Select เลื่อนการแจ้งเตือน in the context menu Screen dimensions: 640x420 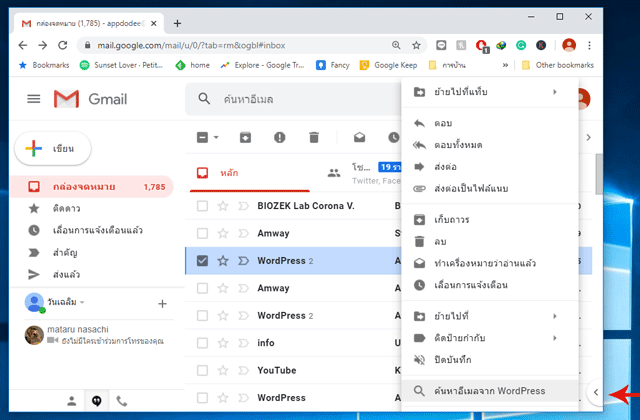click(490, 285)
